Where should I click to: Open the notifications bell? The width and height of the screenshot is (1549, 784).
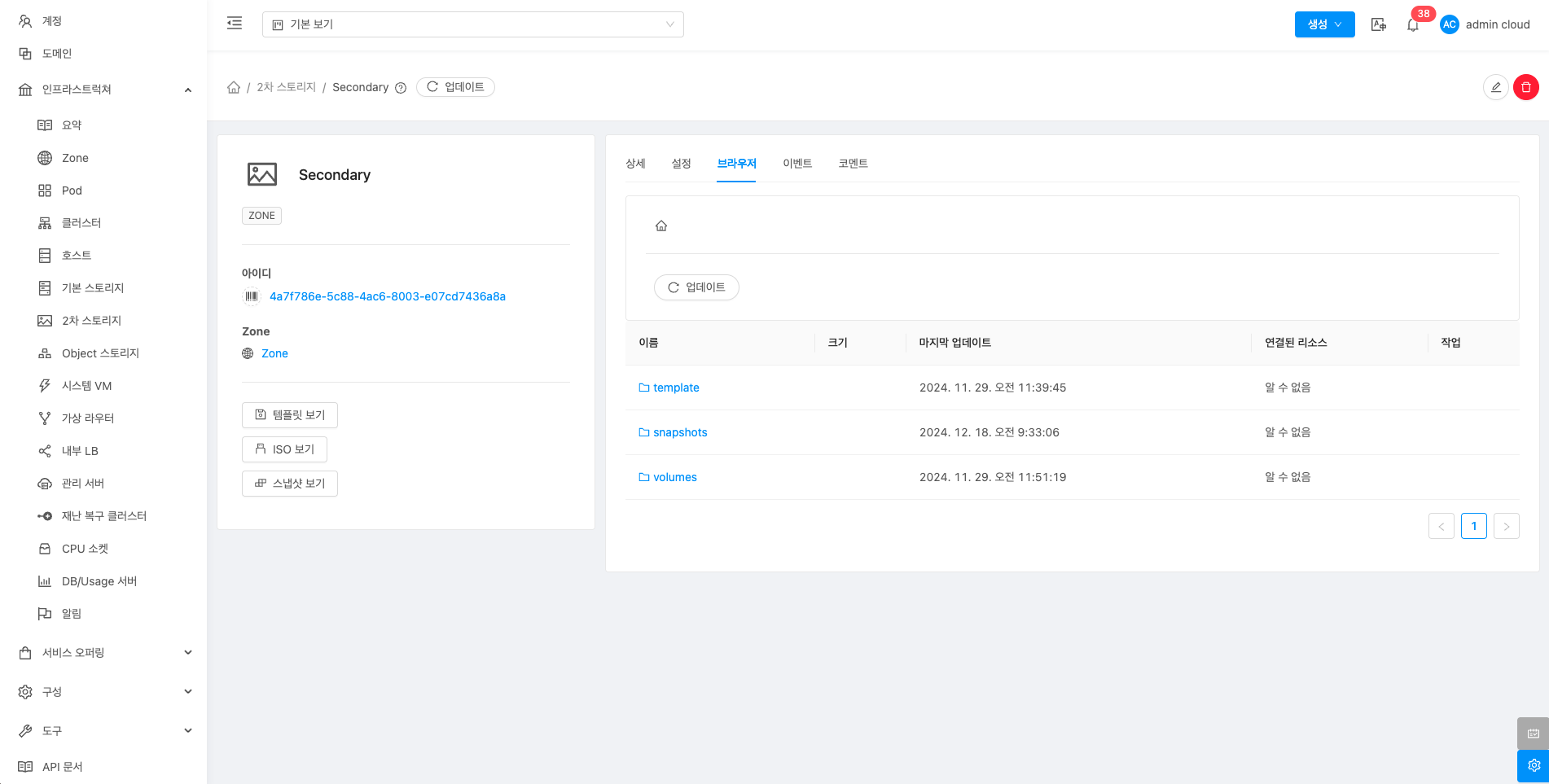pos(1413,25)
